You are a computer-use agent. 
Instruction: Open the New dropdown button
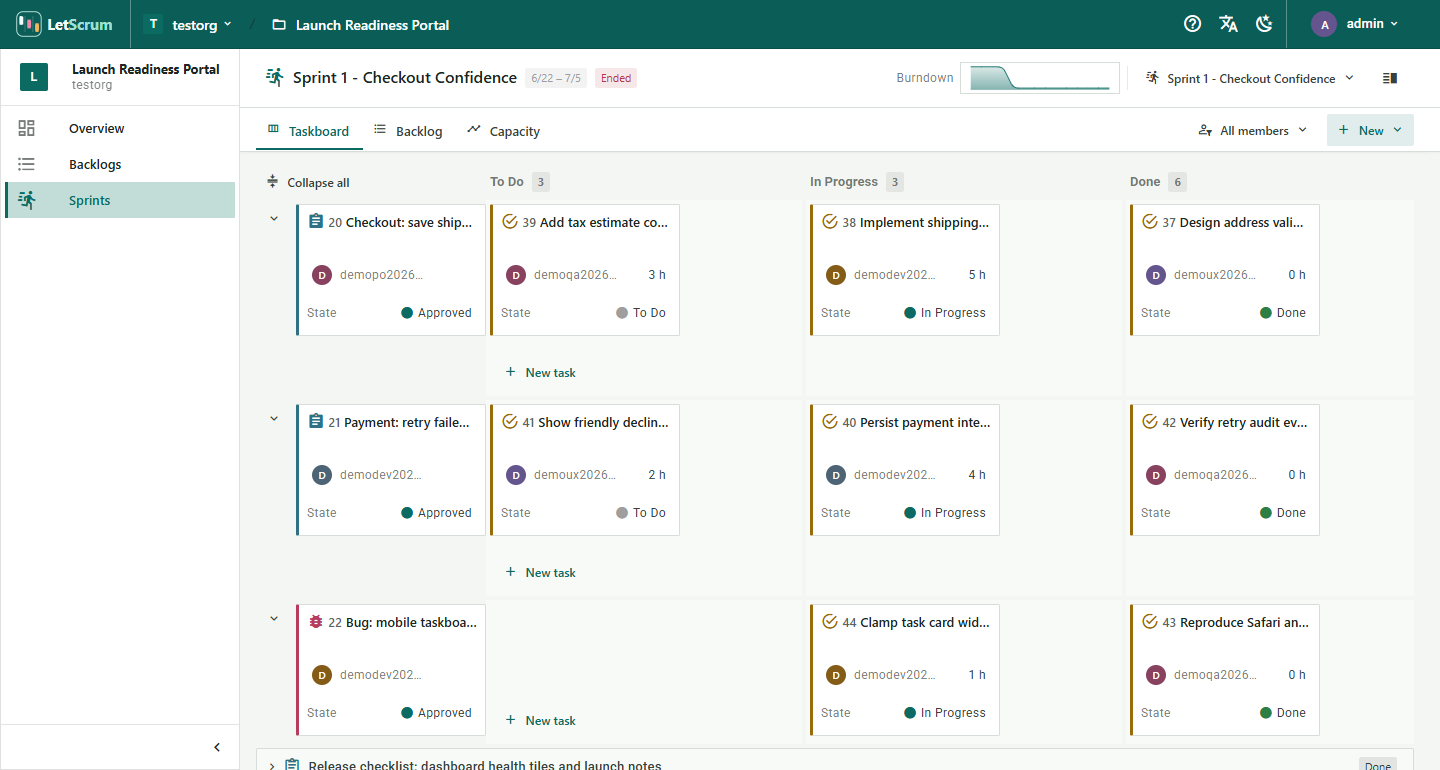[x=1370, y=130]
